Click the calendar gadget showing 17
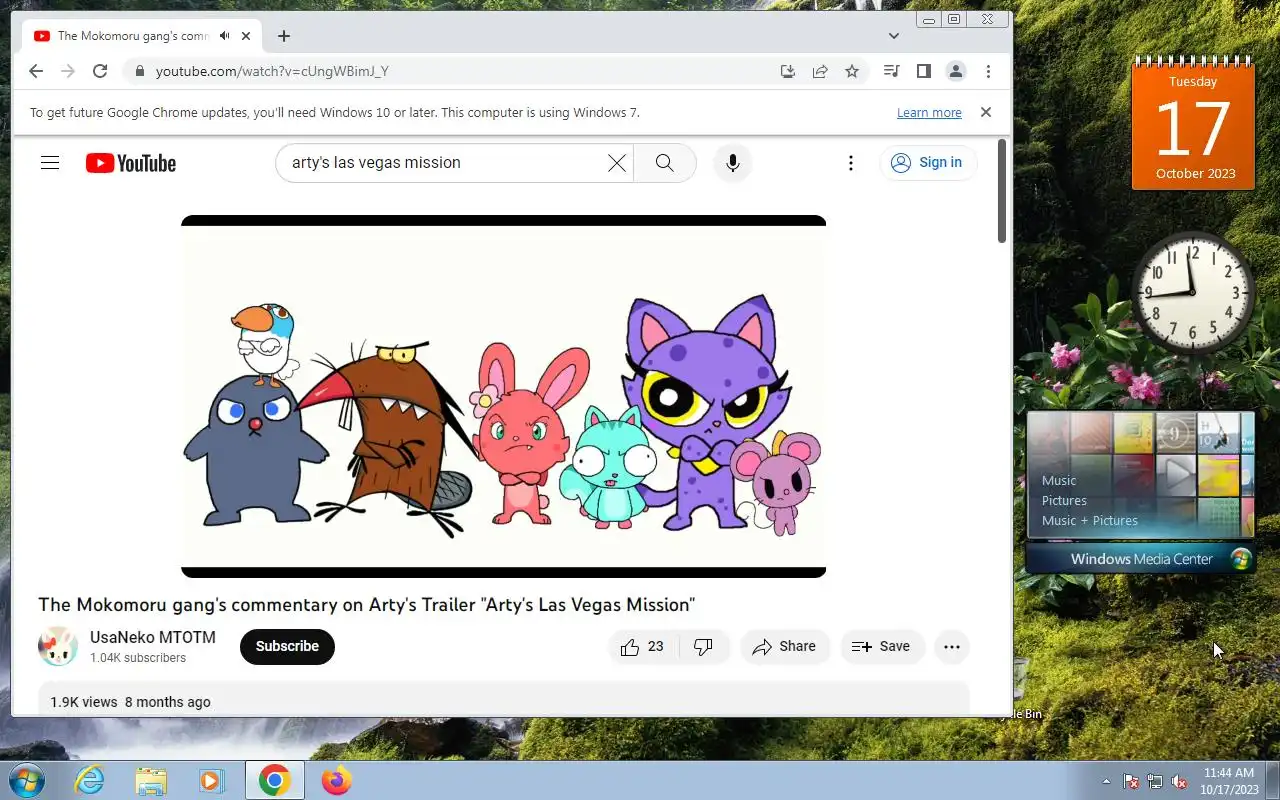The image size is (1280, 800). coord(1193,124)
